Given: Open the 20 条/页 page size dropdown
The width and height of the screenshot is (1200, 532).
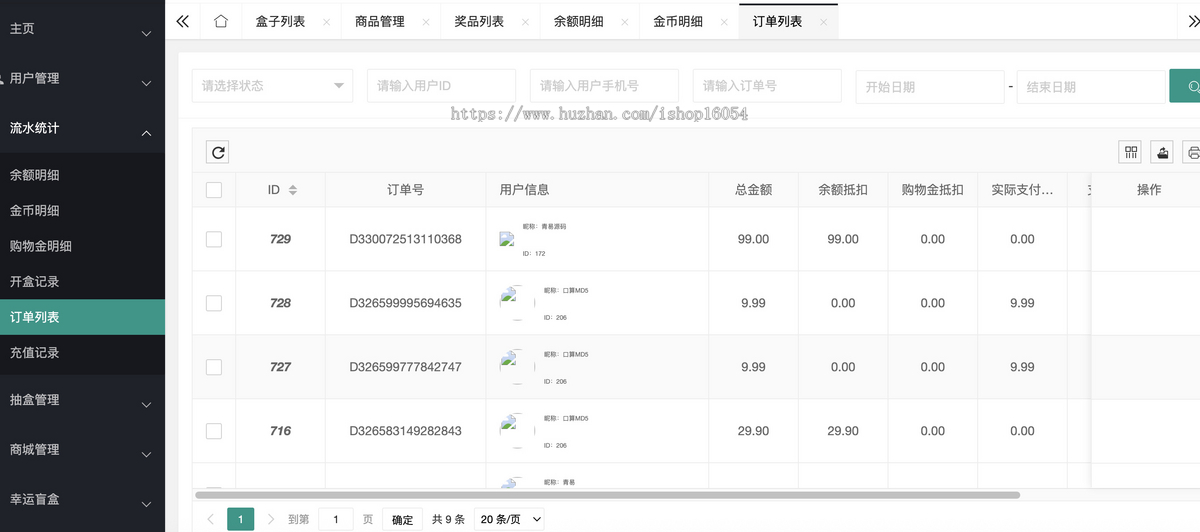Looking at the screenshot, I should [x=511, y=519].
